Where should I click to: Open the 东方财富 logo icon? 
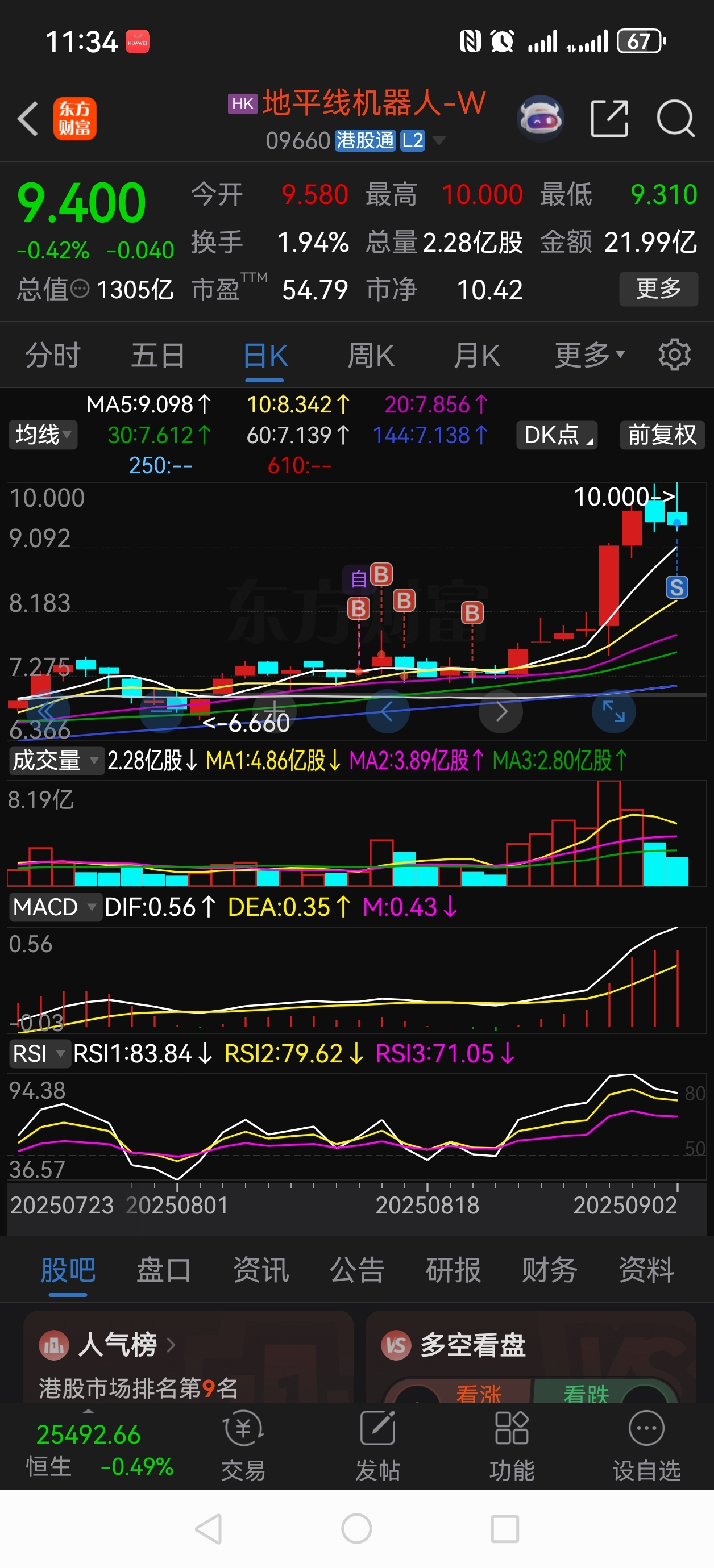pyautogui.click(x=75, y=119)
